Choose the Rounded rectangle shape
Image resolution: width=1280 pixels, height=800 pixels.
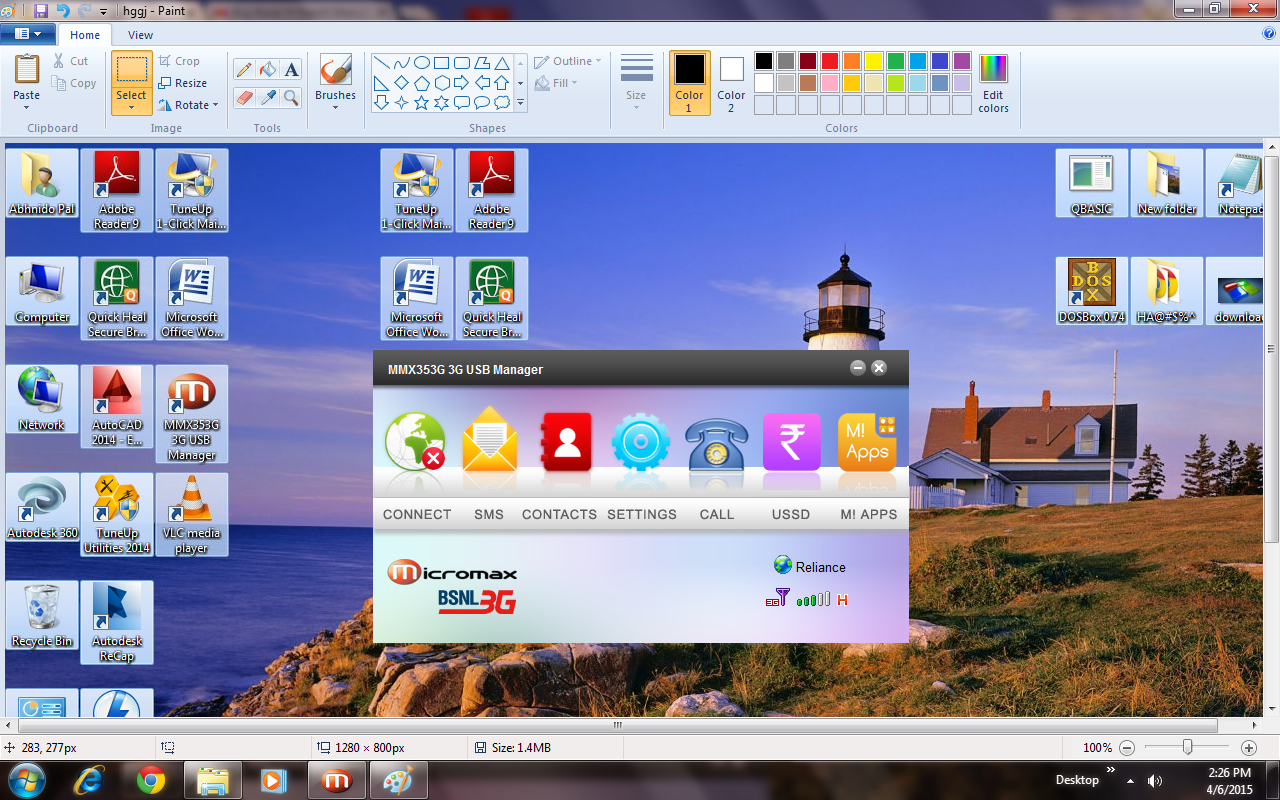462,63
